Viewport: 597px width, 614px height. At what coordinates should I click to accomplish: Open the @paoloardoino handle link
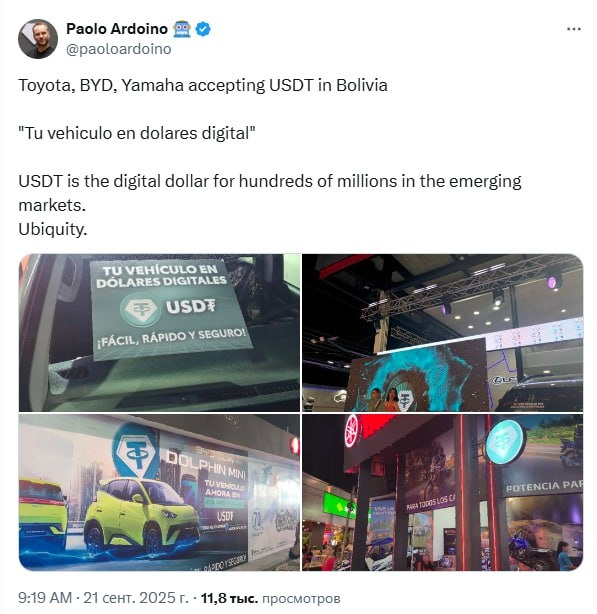click(119, 49)
